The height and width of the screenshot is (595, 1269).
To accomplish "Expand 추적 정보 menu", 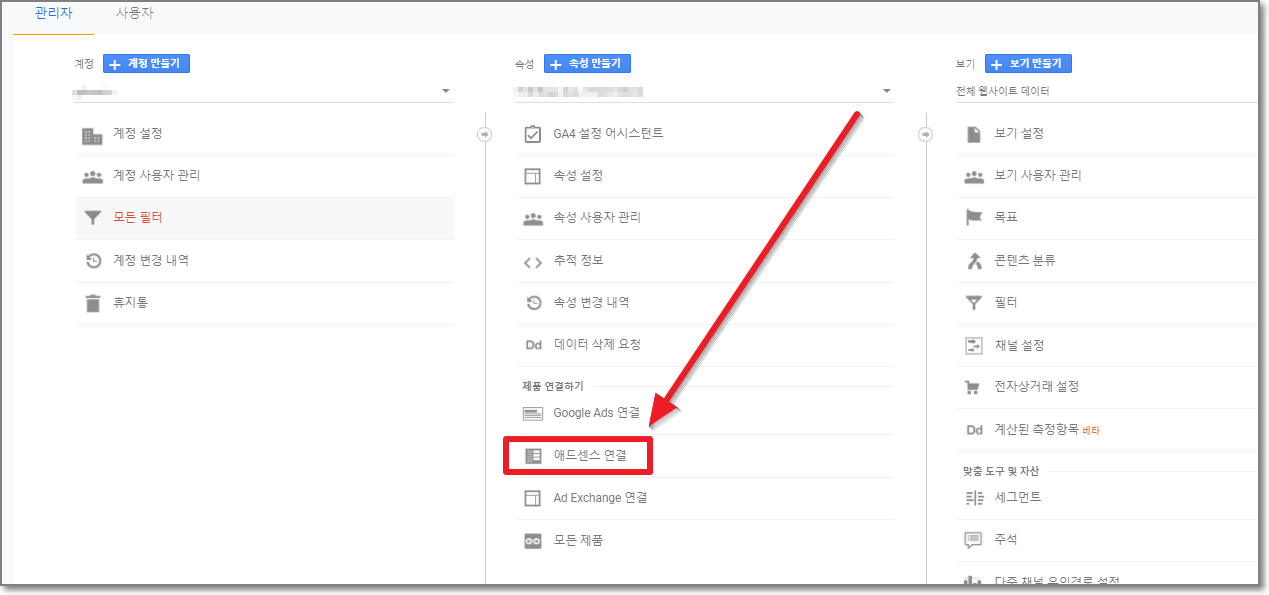I will (x=704, y=260).
